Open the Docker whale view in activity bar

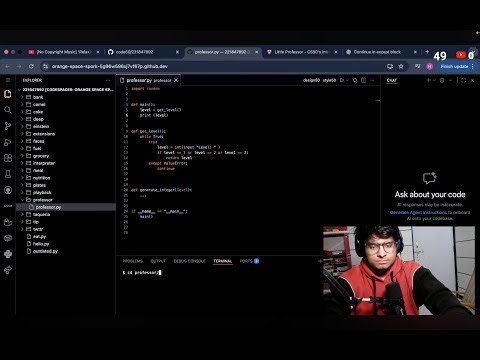coord(8,222)
